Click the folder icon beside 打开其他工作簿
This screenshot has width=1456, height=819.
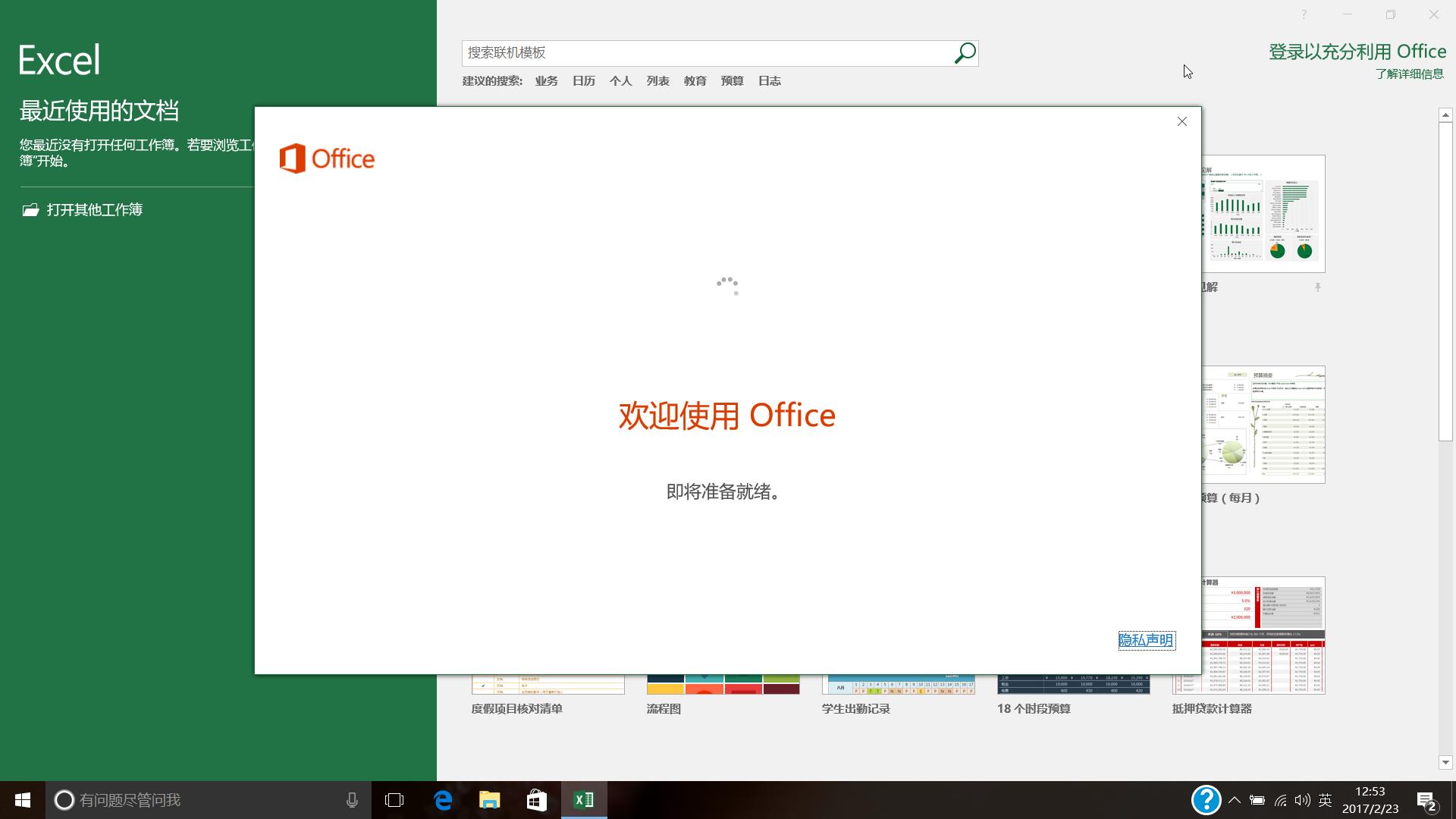[30, 209]
